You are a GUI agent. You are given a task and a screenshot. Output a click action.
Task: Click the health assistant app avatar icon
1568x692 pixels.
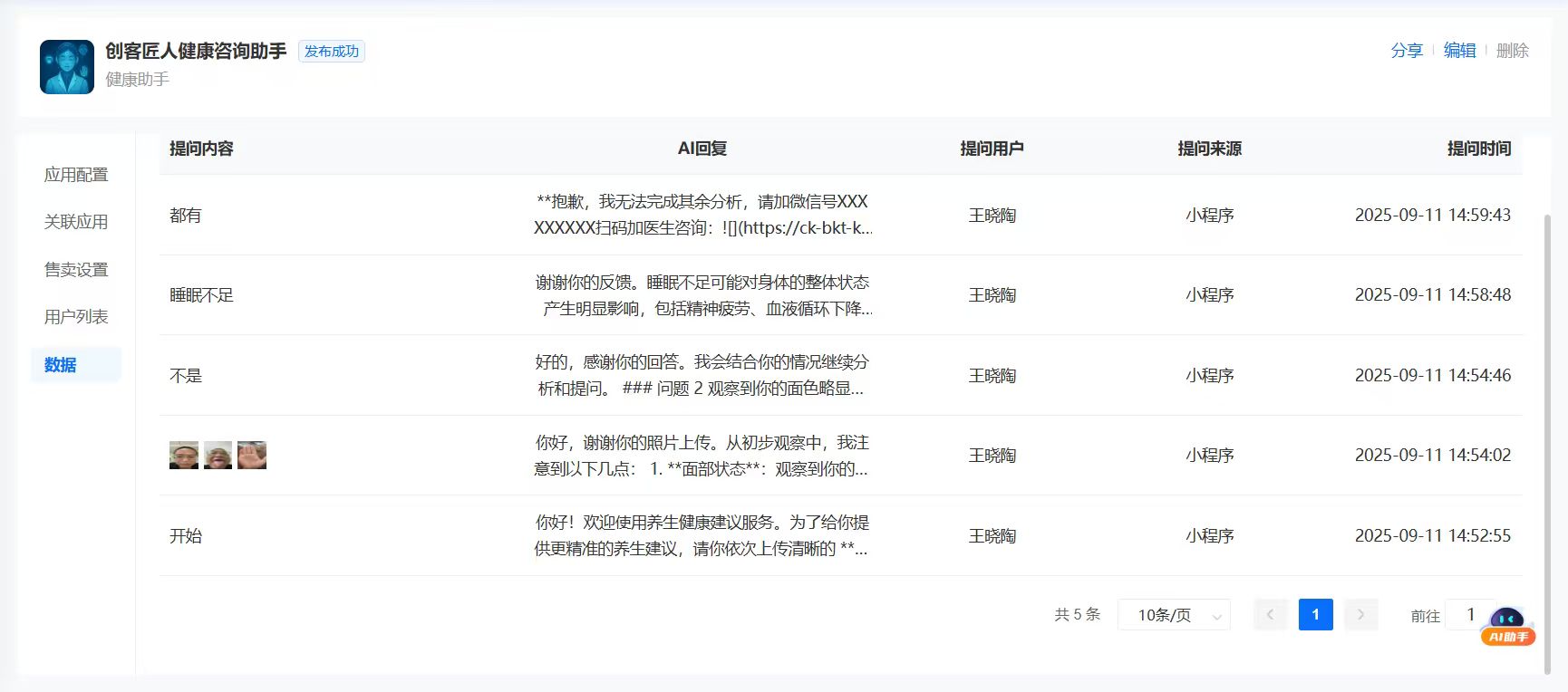(x=67, y=67)
